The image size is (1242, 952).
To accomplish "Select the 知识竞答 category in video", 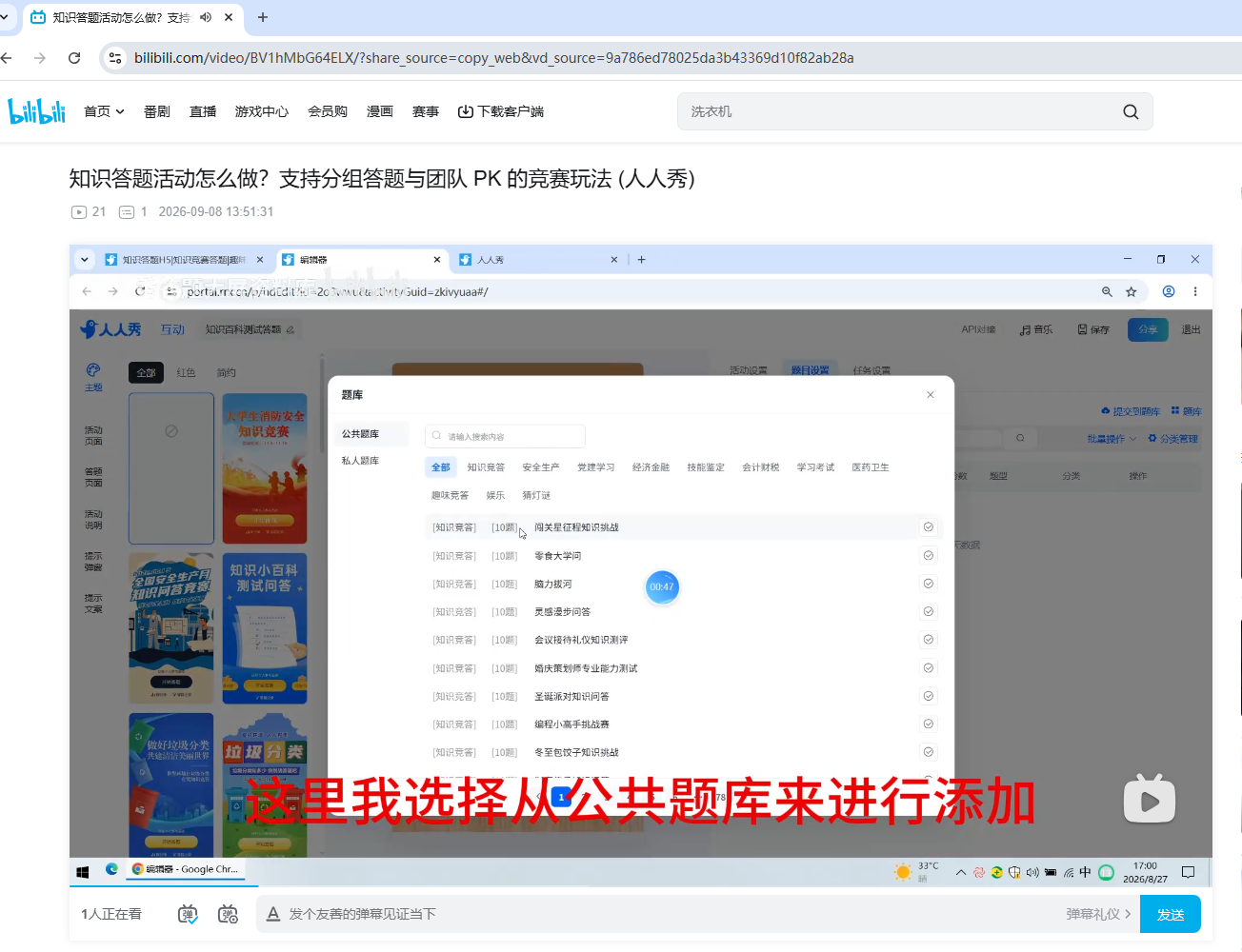I will [x=486, y=467].
